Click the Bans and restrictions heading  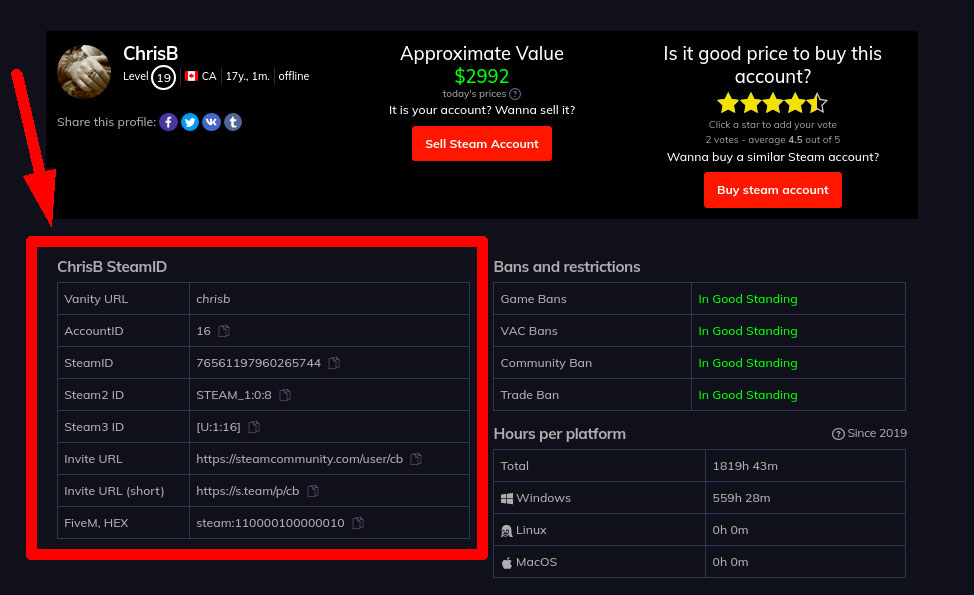pos(567,266)
